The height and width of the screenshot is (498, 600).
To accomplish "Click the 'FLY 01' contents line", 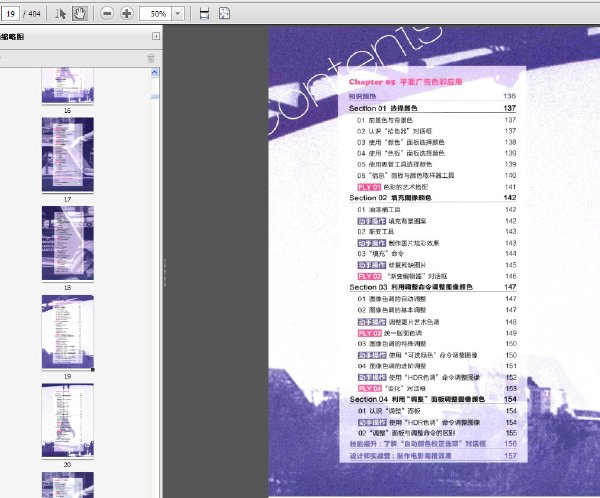I will pyautogui.click(x=436, y=187).
